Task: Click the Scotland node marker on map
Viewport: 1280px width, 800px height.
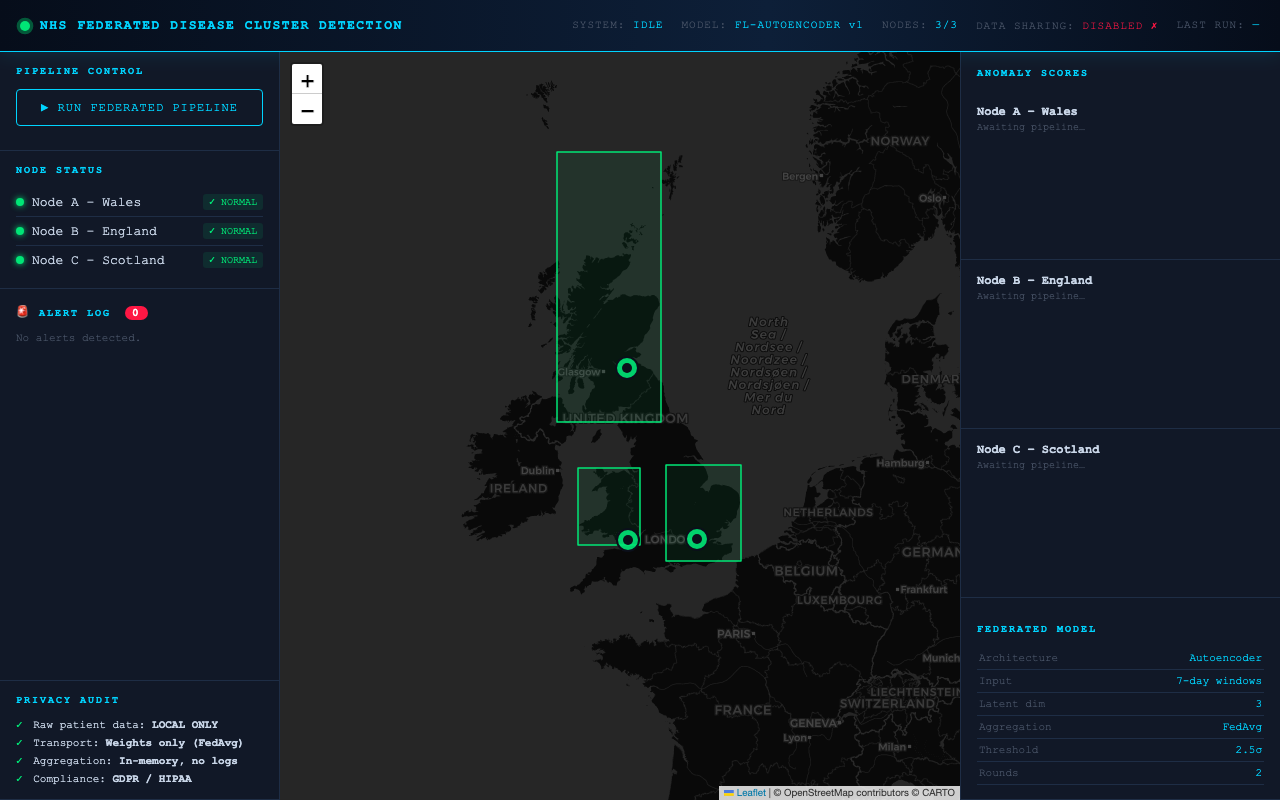Action: click(x=627, y=368)
